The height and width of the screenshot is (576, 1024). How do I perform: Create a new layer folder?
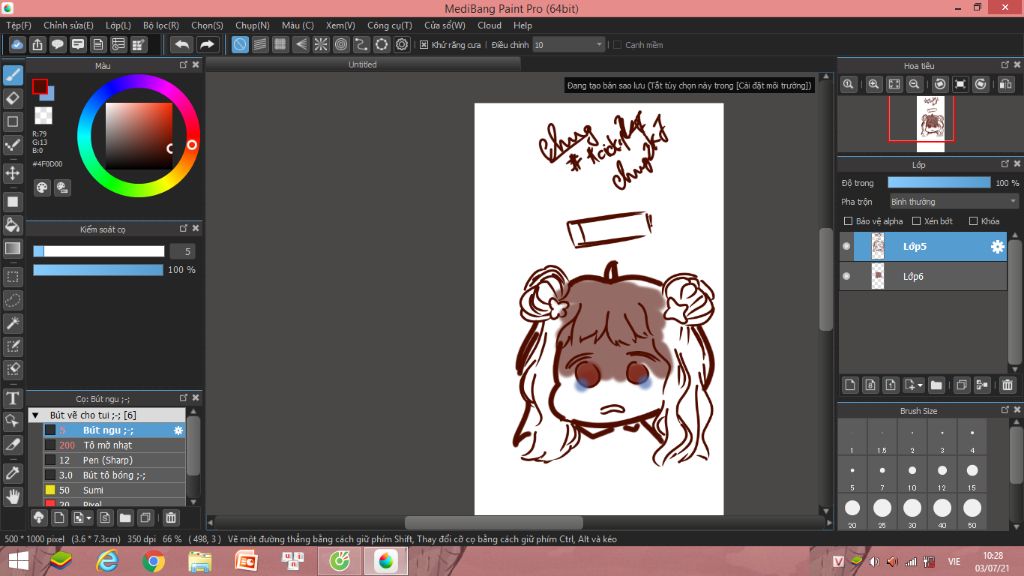coord(936,385)
